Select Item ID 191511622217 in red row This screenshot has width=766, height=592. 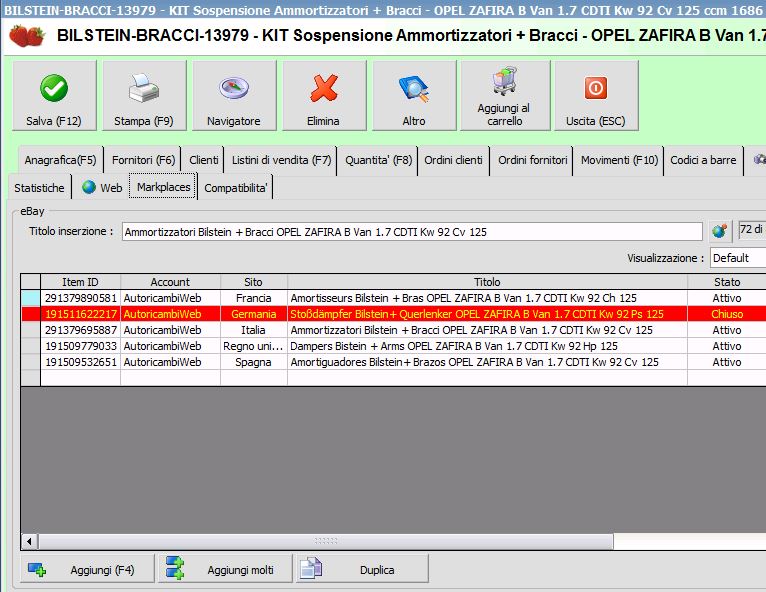click(81, 314)
